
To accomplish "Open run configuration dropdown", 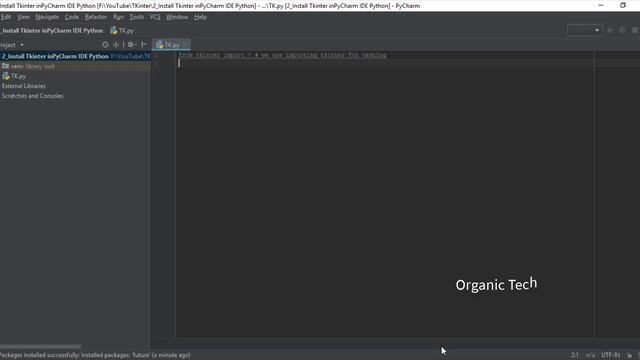I will pos(585,30).
